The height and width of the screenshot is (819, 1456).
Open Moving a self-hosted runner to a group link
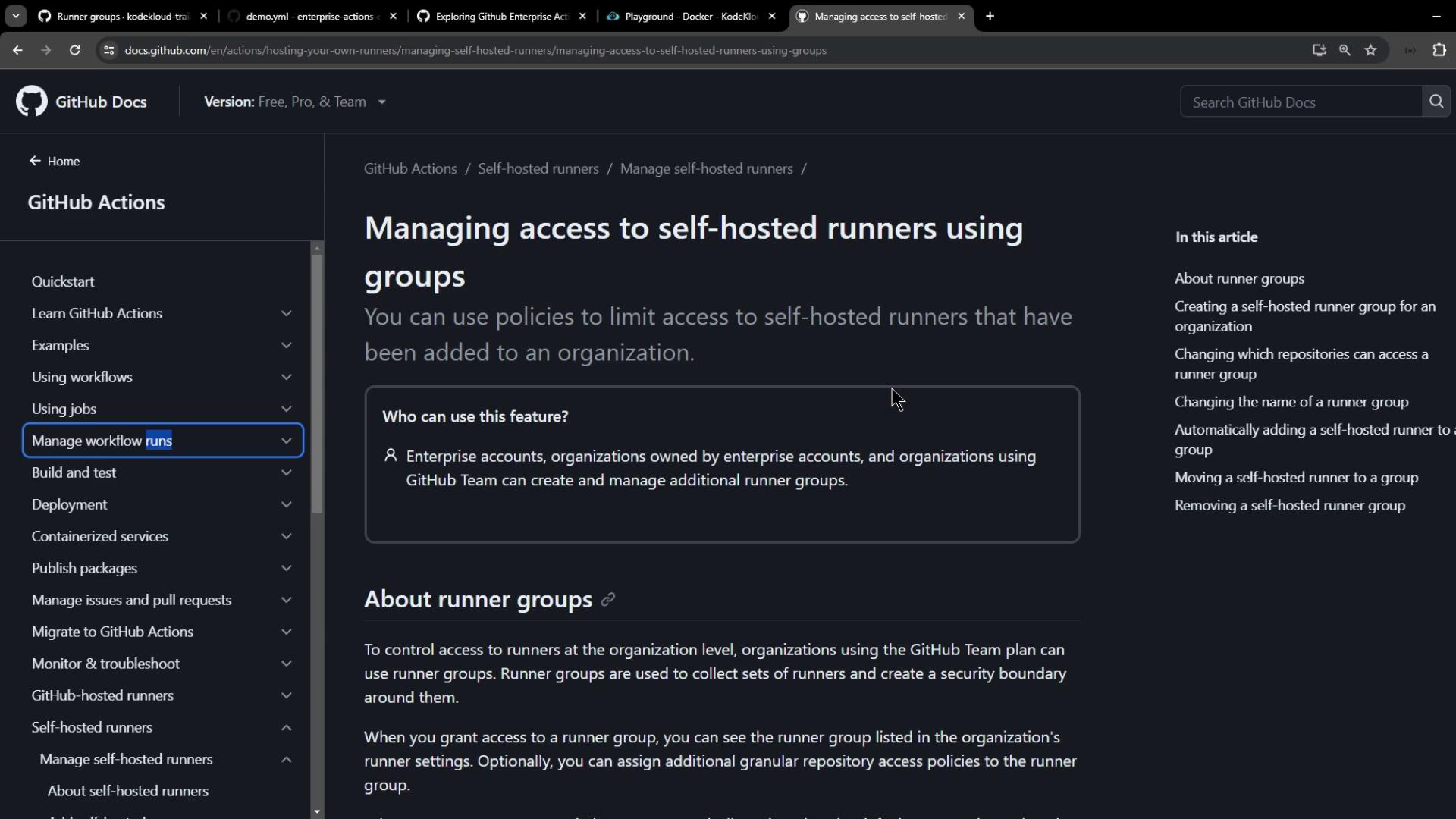click(1296, 477)
